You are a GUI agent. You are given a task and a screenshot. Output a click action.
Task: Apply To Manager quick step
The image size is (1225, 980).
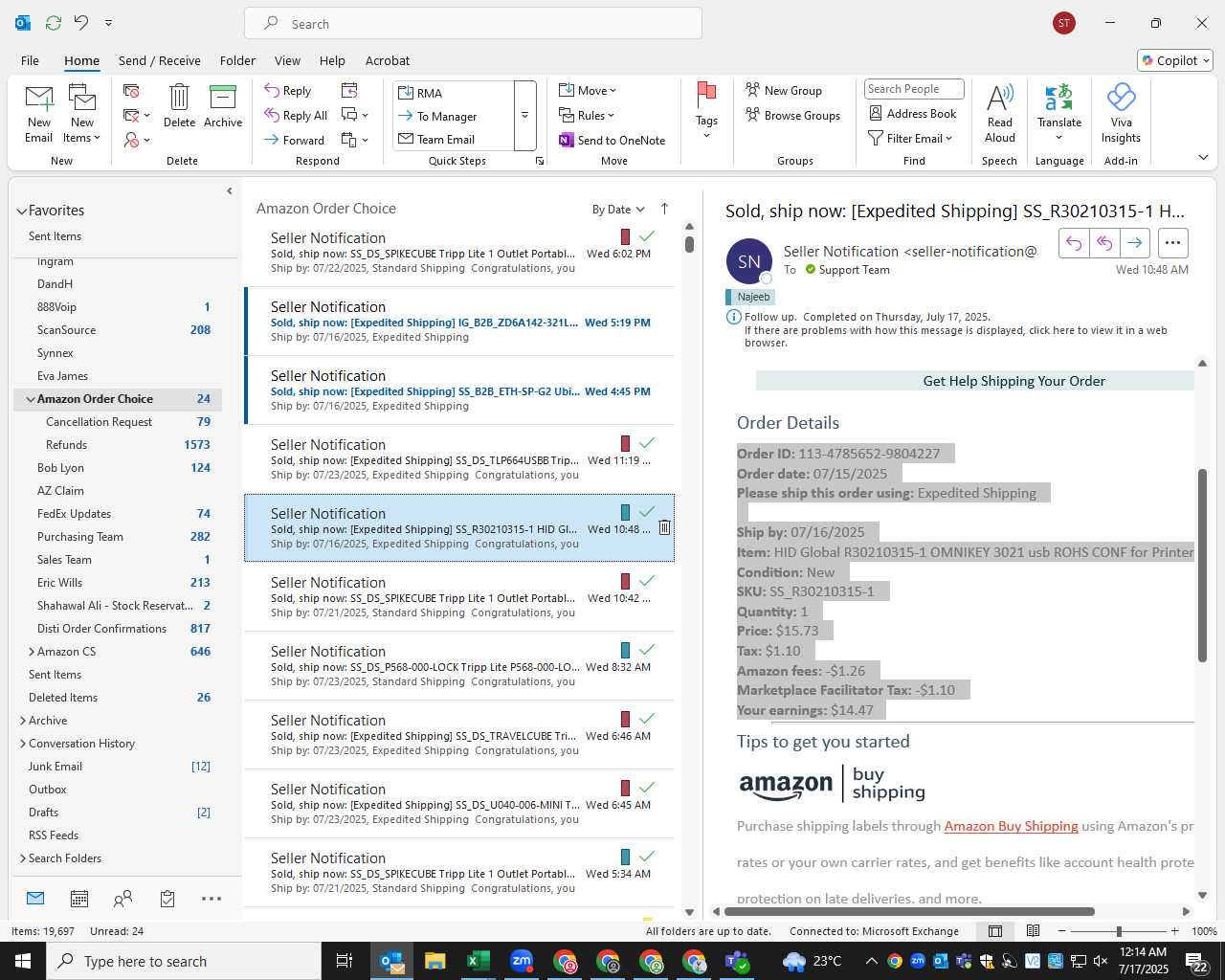point(453,116)
